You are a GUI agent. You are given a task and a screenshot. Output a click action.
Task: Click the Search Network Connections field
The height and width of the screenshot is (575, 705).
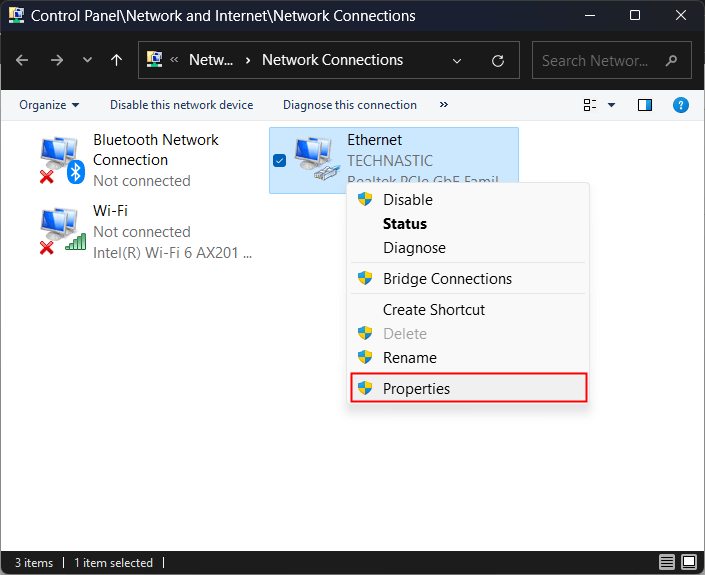click(611, 60)
